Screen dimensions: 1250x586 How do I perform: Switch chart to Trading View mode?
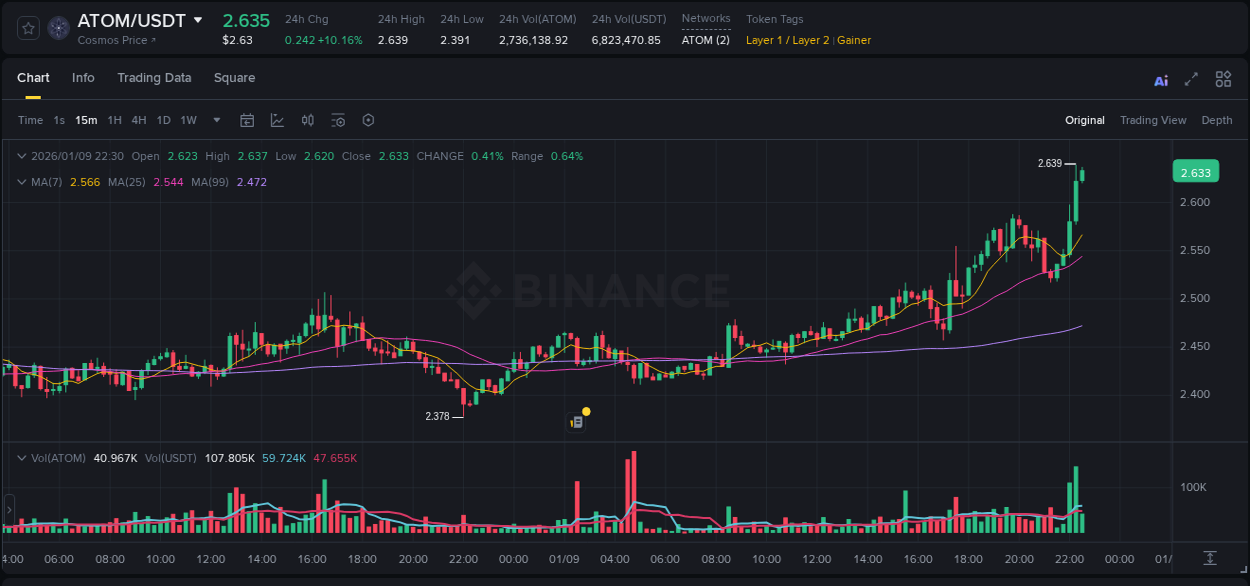(x=1153, y=120)
